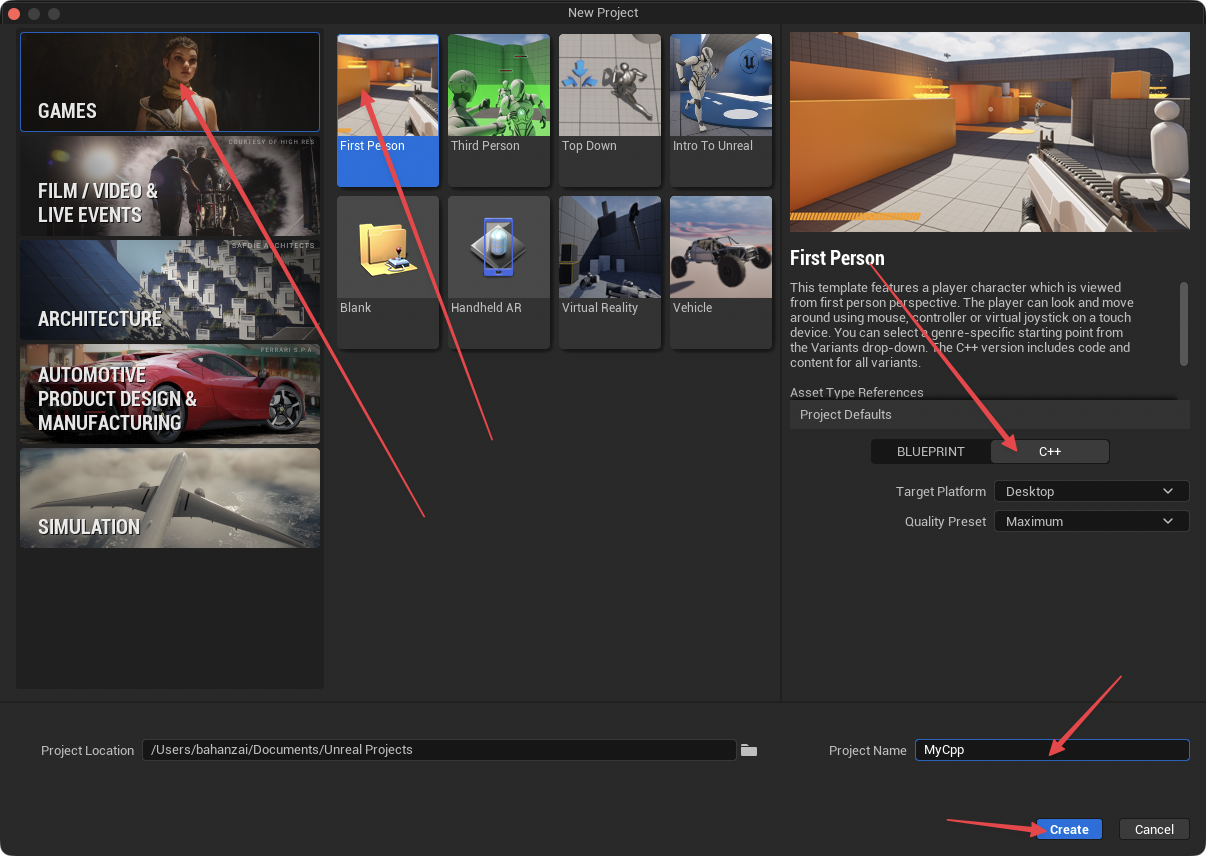The image size is (1206, 856).
Task: Select Automotive Product Design & Manufacturing category
Action: 170,394
